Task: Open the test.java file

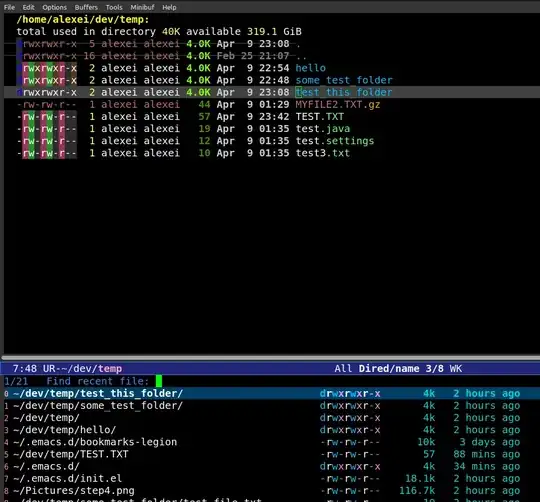Action: [x=323, y=129]
